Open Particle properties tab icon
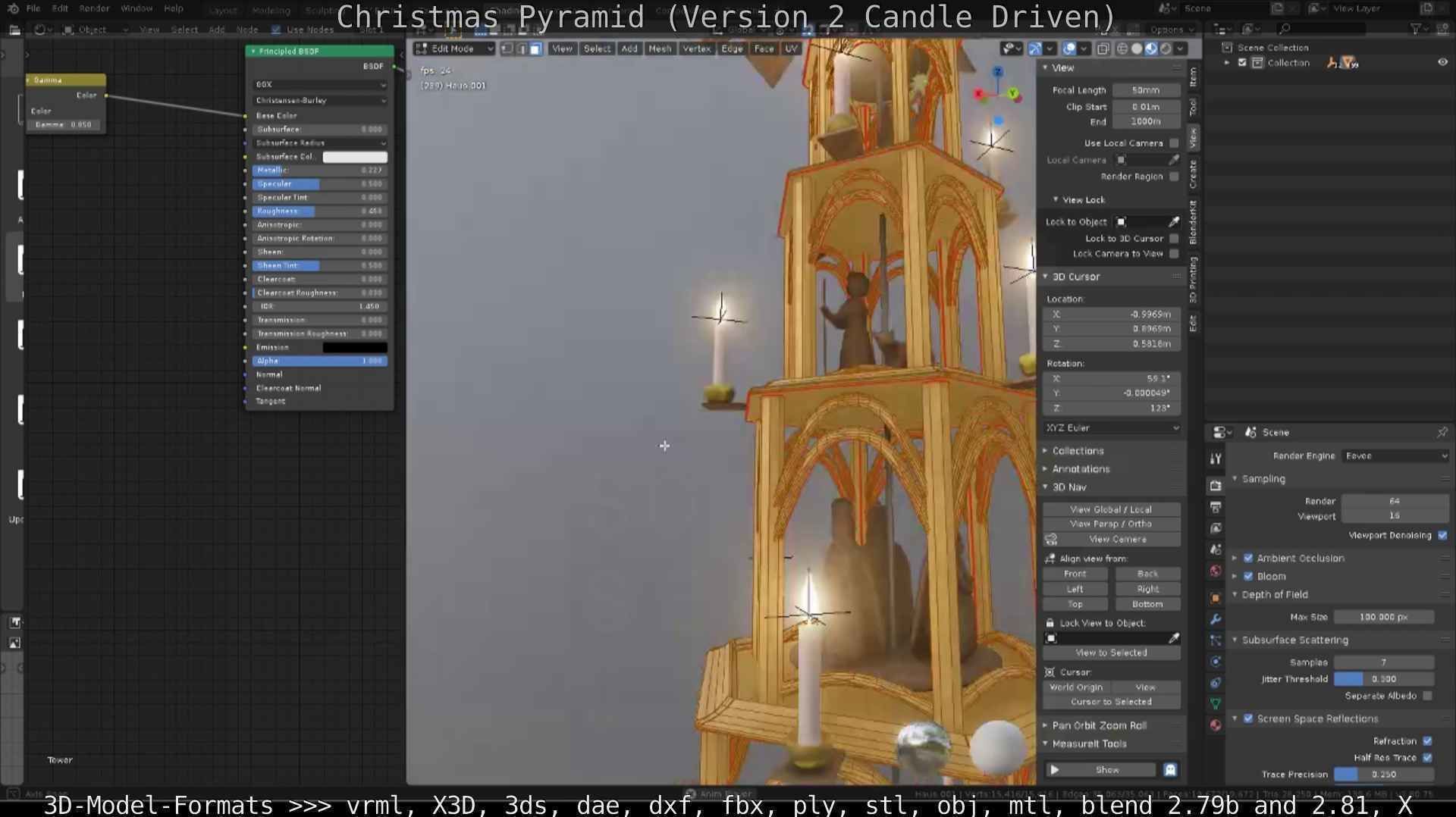The width and height of the screenshot is (1456, 817). pos(1216,640)
